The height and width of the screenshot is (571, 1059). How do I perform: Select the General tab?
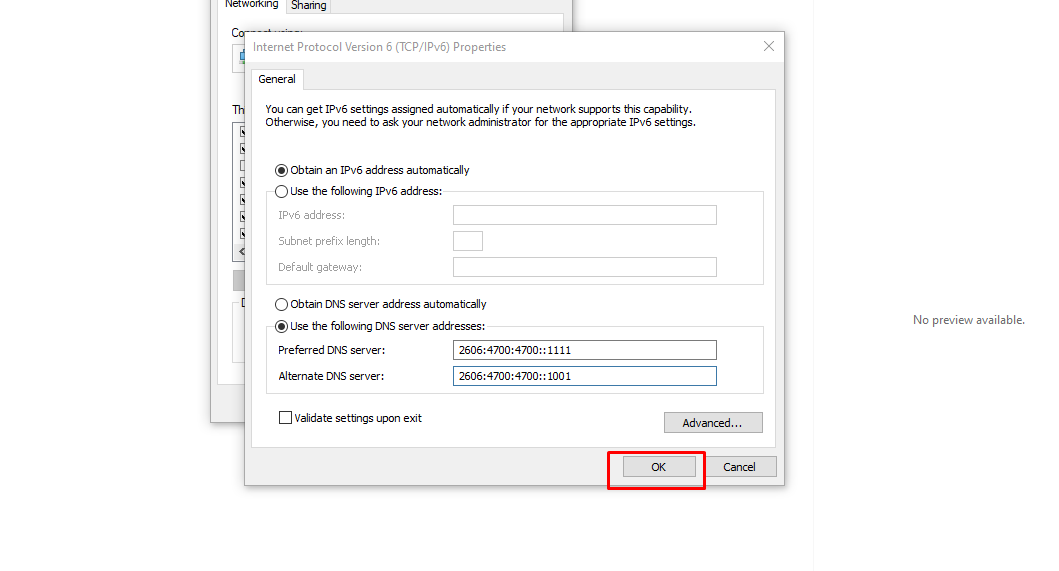click(x=277, y=79)
